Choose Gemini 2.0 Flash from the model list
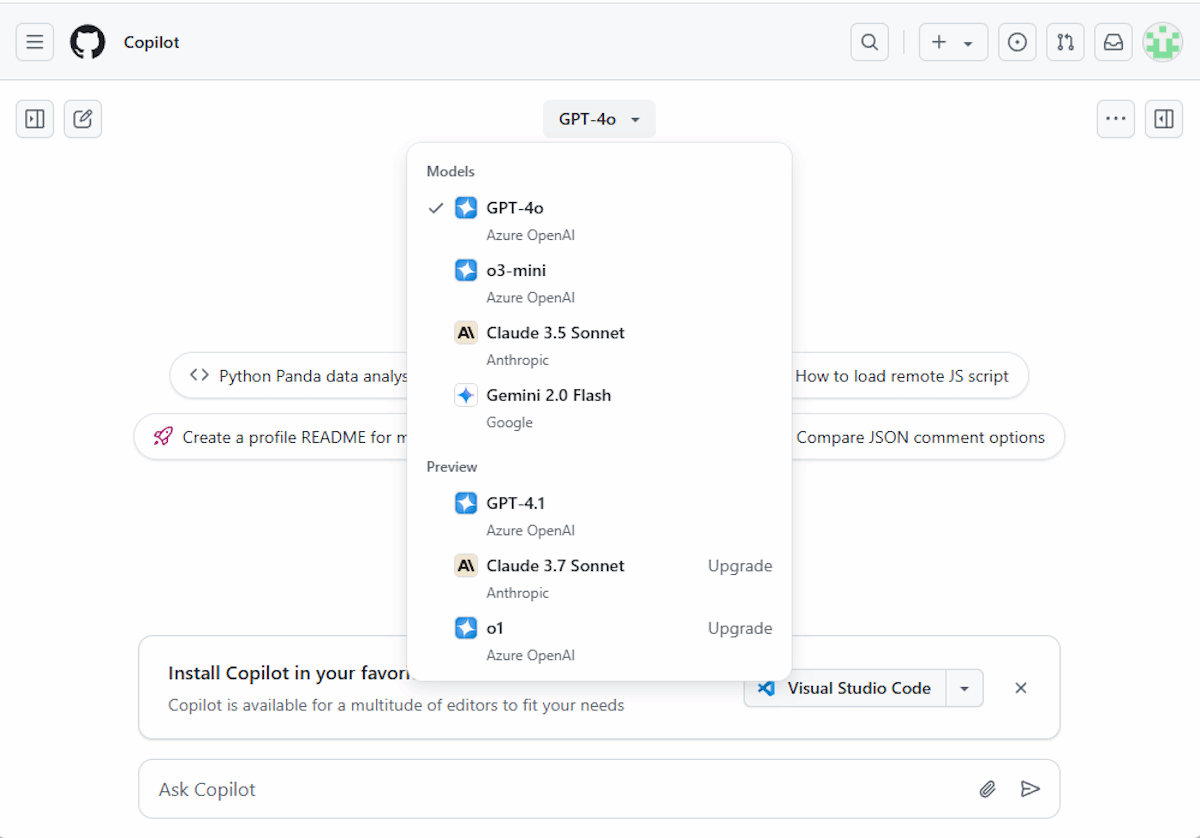The image size is (1200, 838). tap(548, 395)
